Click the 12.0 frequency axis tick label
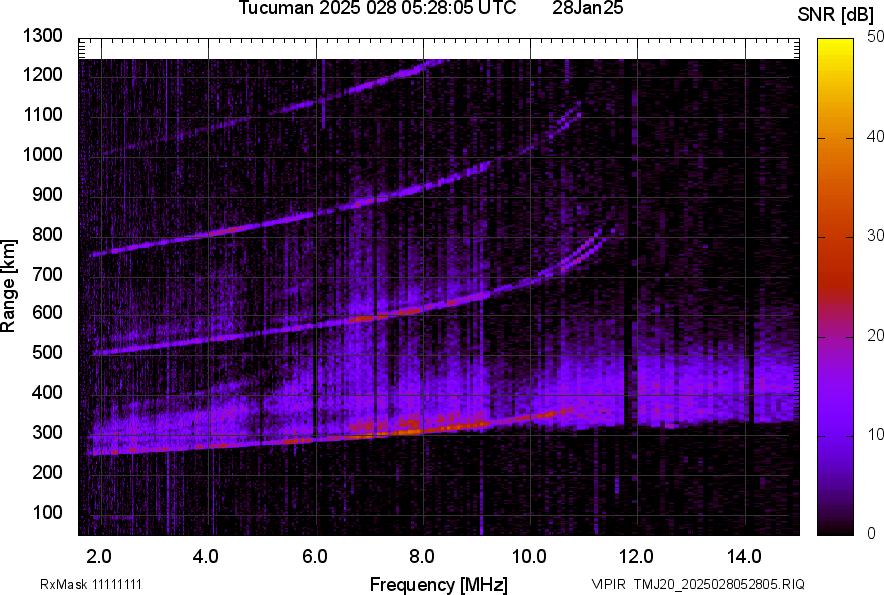Viewport: 884px width, 595px height. (637, 556)
